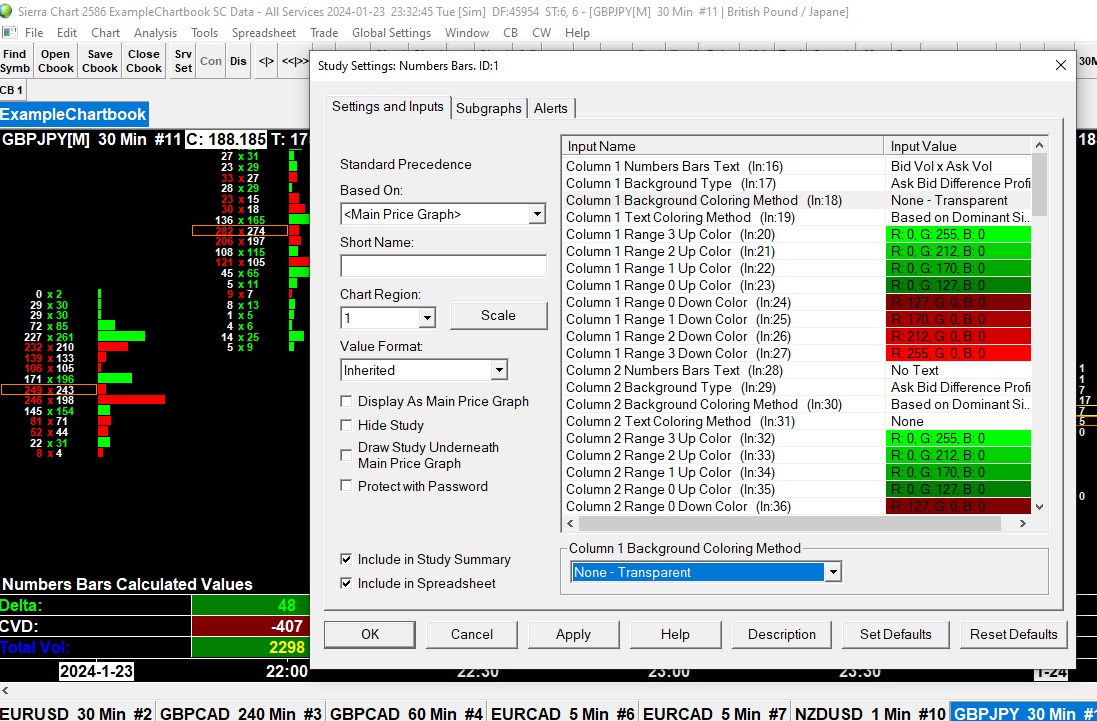Switch to GBPCAD 240 Min #3 chart tab
The width and height of the screenshot is (1097, 721).
240,713
